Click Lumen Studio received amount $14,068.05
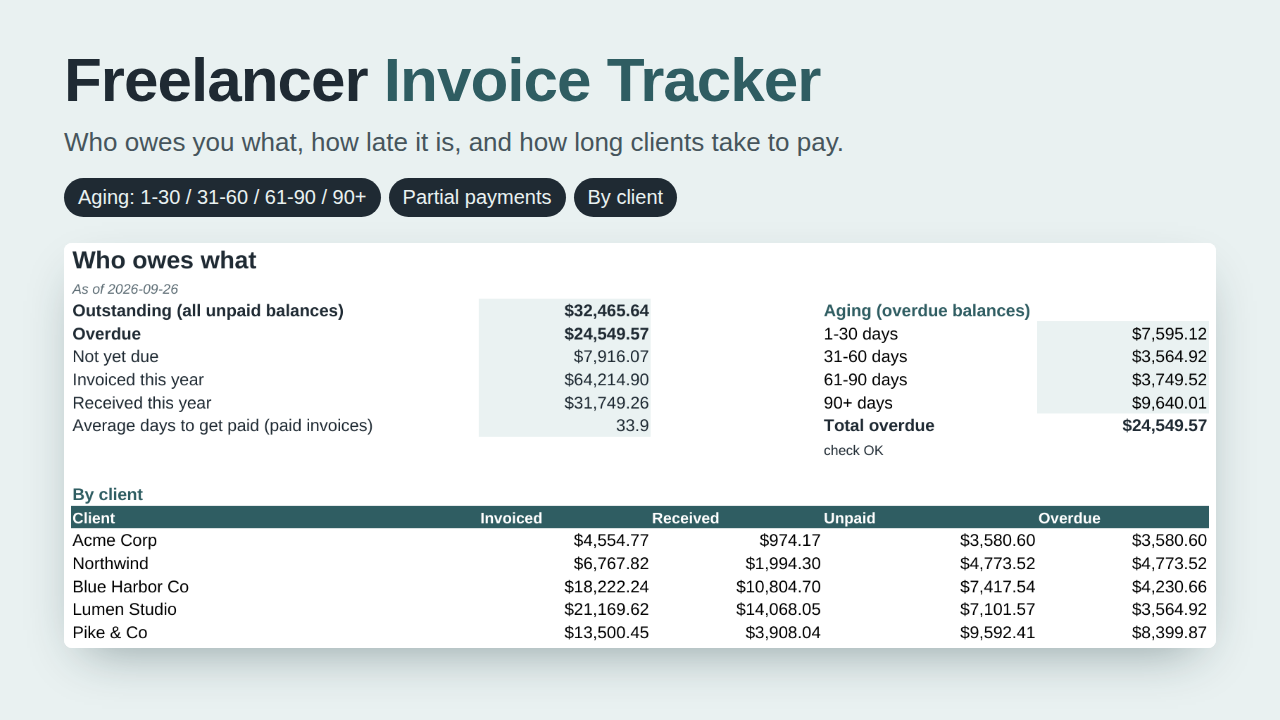 point(779,610)
